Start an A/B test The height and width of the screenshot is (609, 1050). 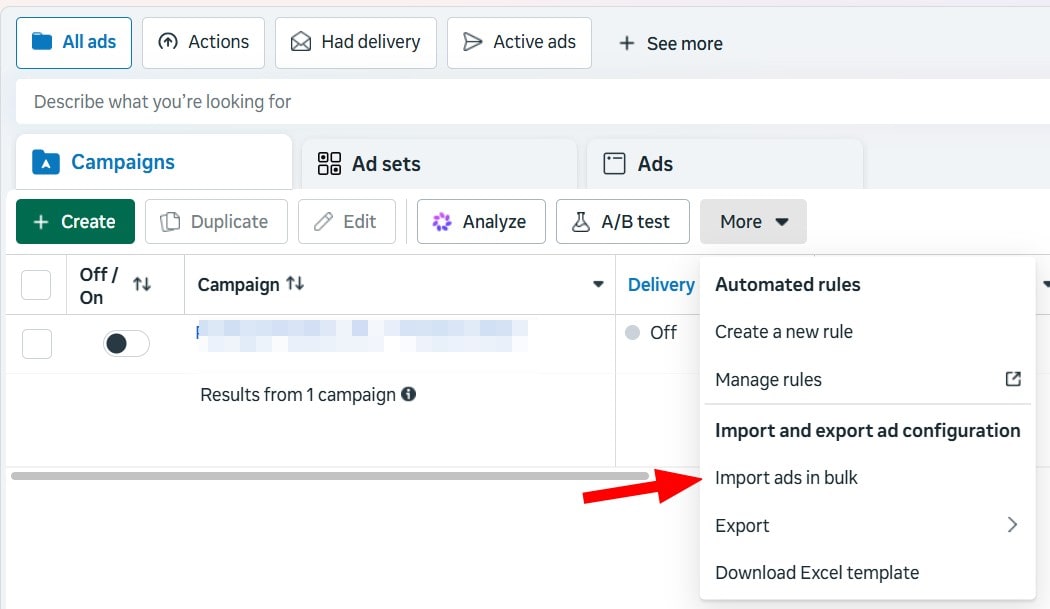click(623, 222)
